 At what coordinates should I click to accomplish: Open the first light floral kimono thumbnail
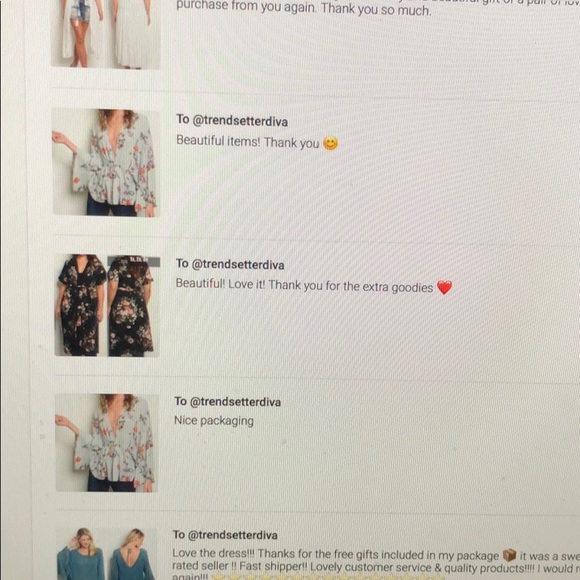click(x=105, y=162)
